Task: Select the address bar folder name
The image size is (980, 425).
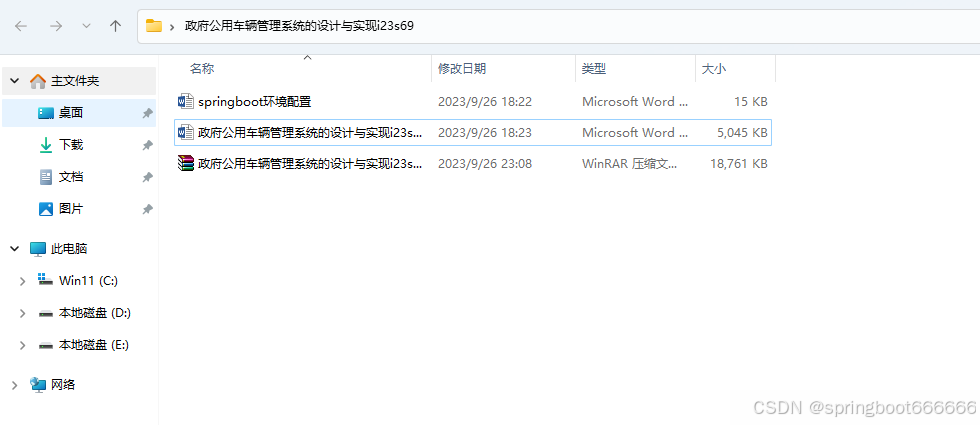Action: click(299, 26)
